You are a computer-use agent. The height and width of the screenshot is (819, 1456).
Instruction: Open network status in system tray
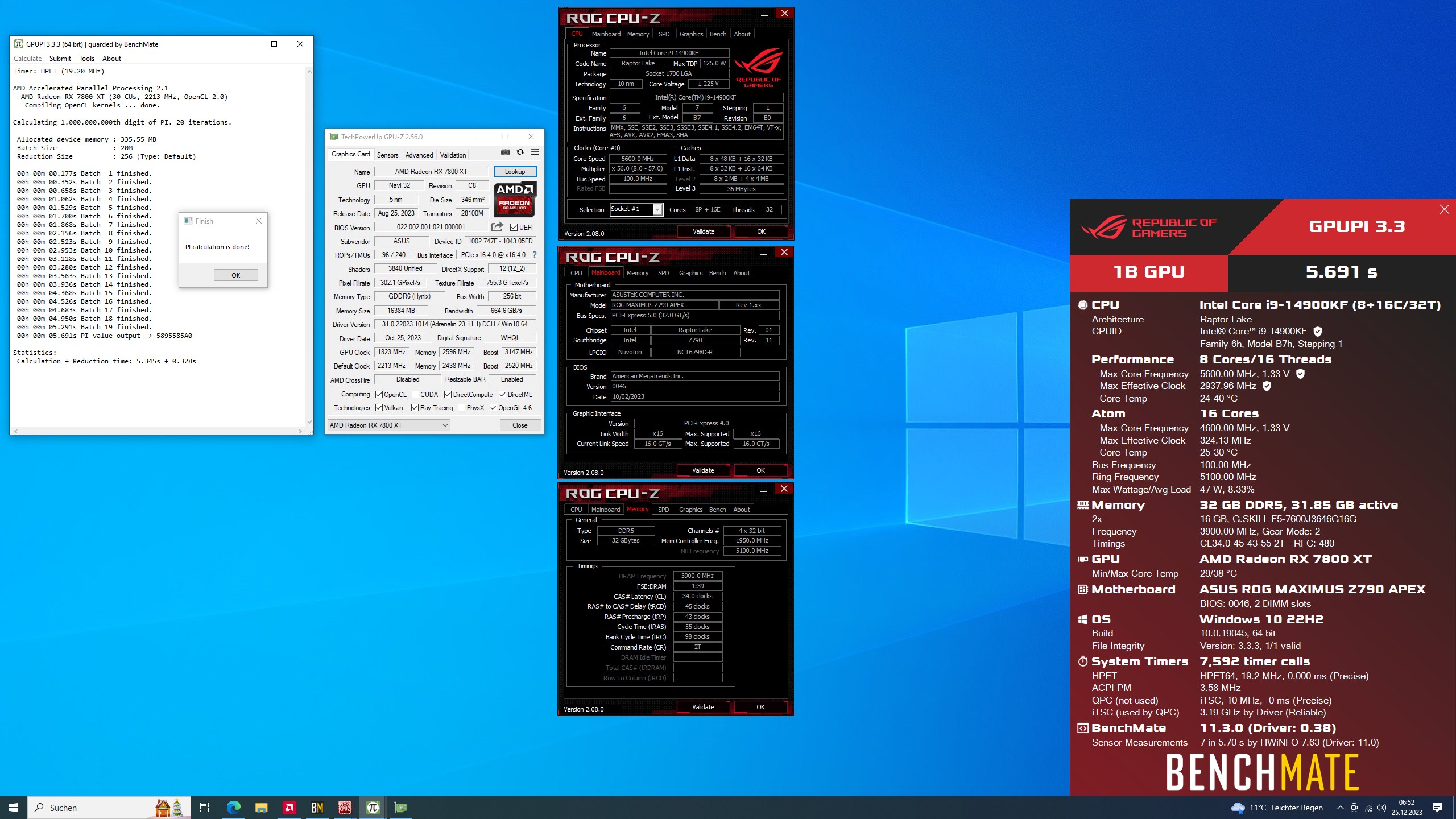tap(1368, 808)
